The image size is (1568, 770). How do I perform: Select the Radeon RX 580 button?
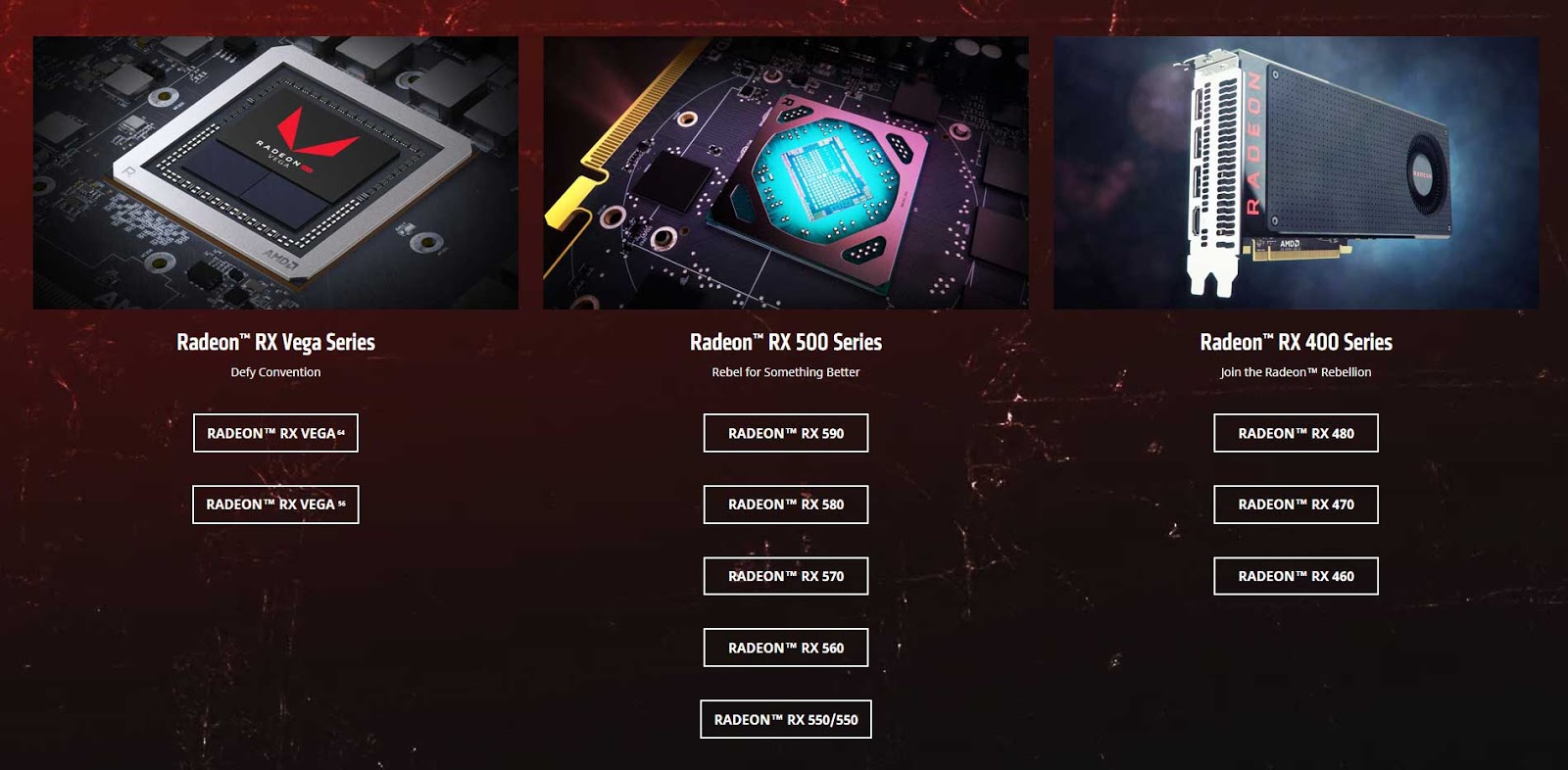pyautogui.click(x=786, y=505)
